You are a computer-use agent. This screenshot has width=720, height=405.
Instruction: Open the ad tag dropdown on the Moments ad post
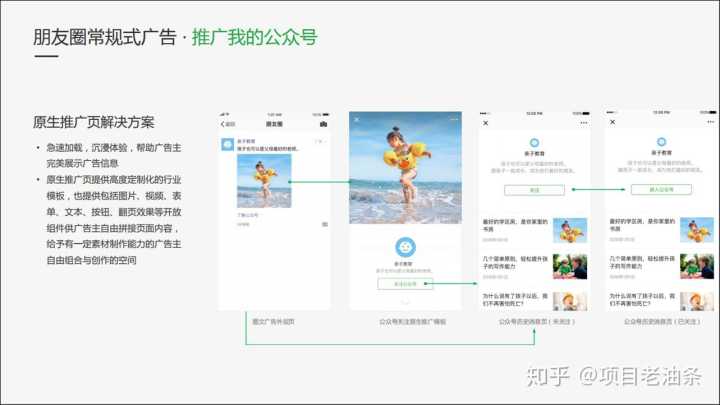click(x=320, y=141)
